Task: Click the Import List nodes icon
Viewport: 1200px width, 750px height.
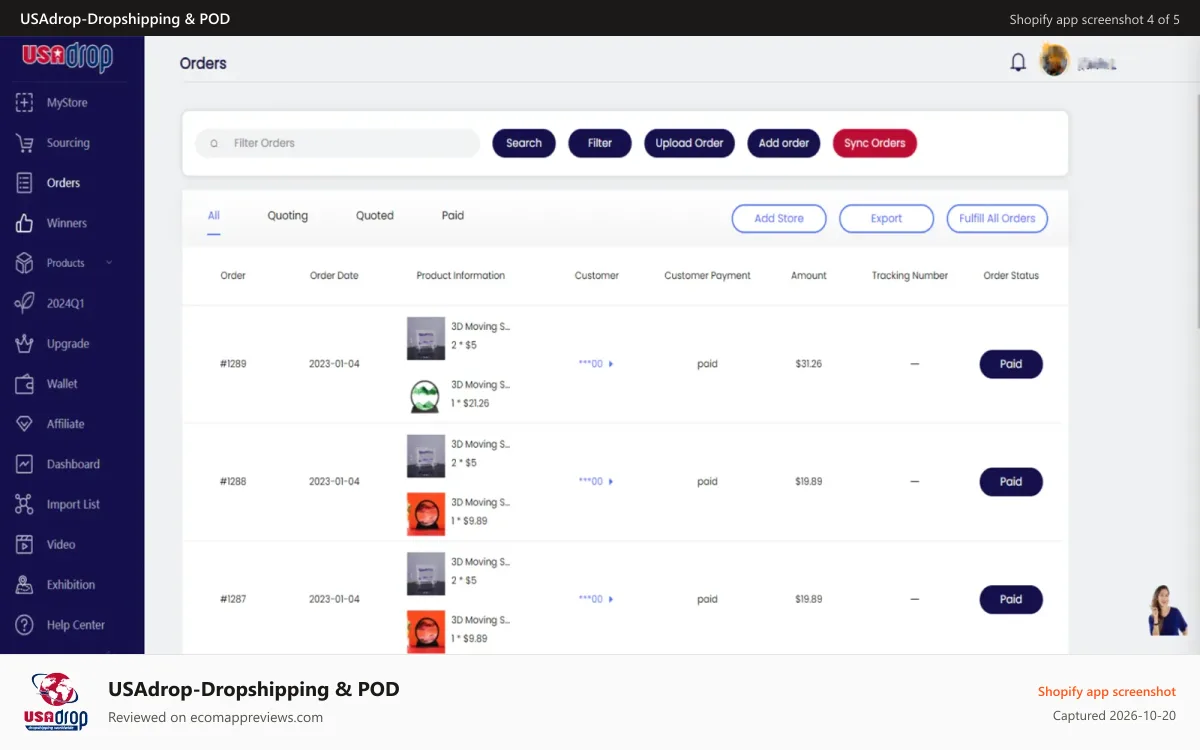Action: (24, 505)
